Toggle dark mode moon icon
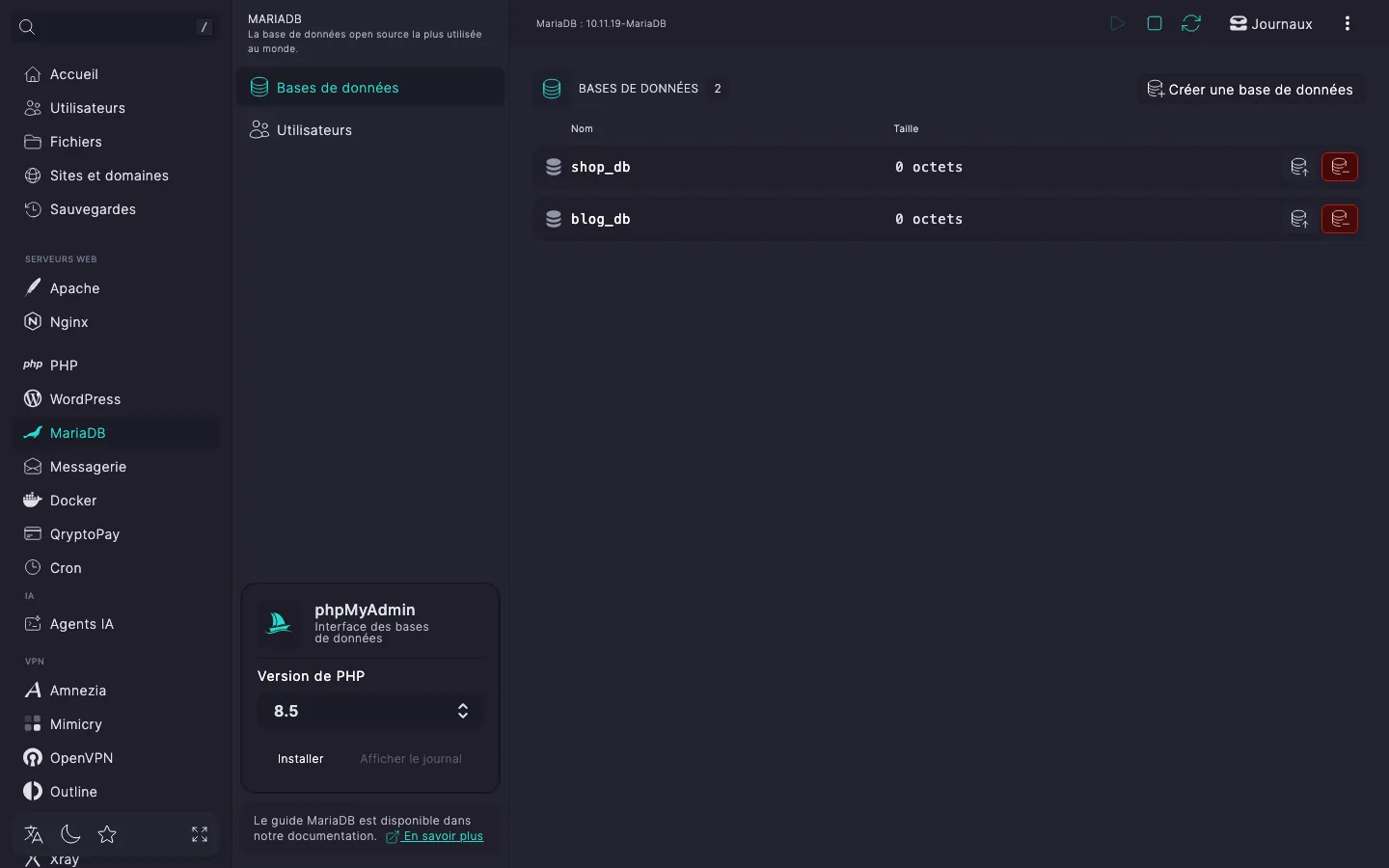The image size is (1389, 868). [x=70, y=834]
